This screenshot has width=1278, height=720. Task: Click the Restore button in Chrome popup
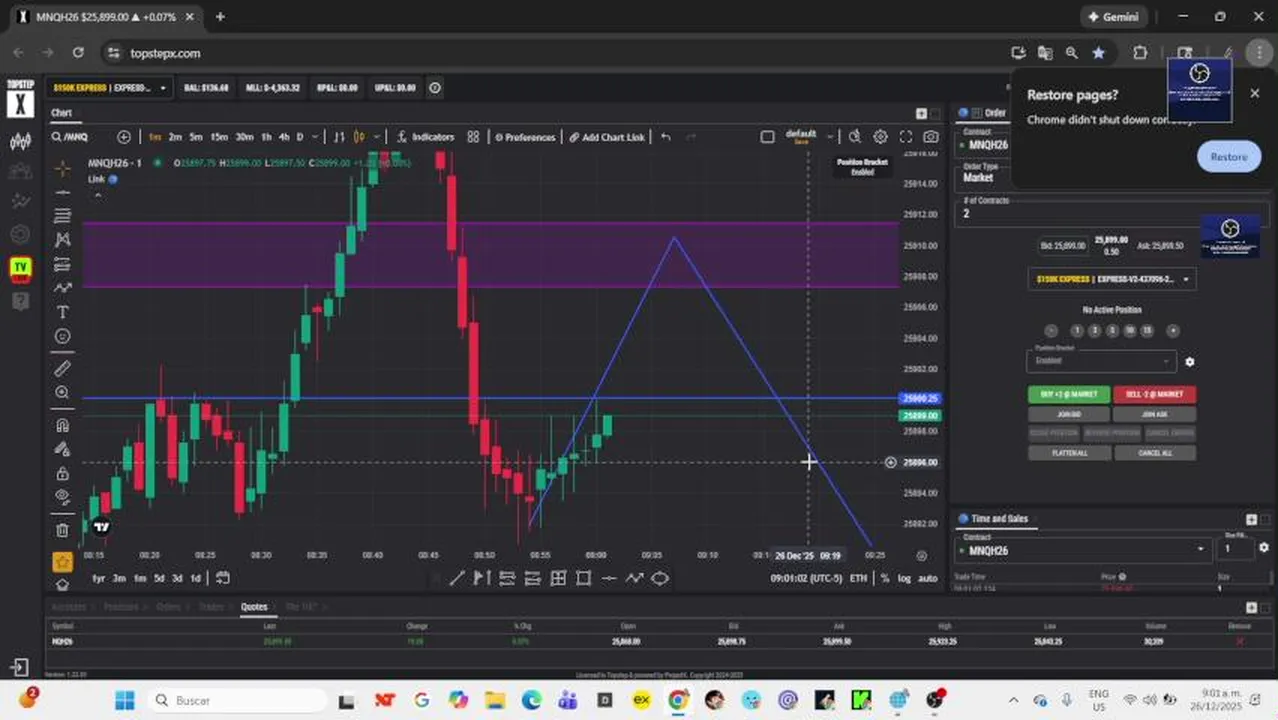(1229, 157)
